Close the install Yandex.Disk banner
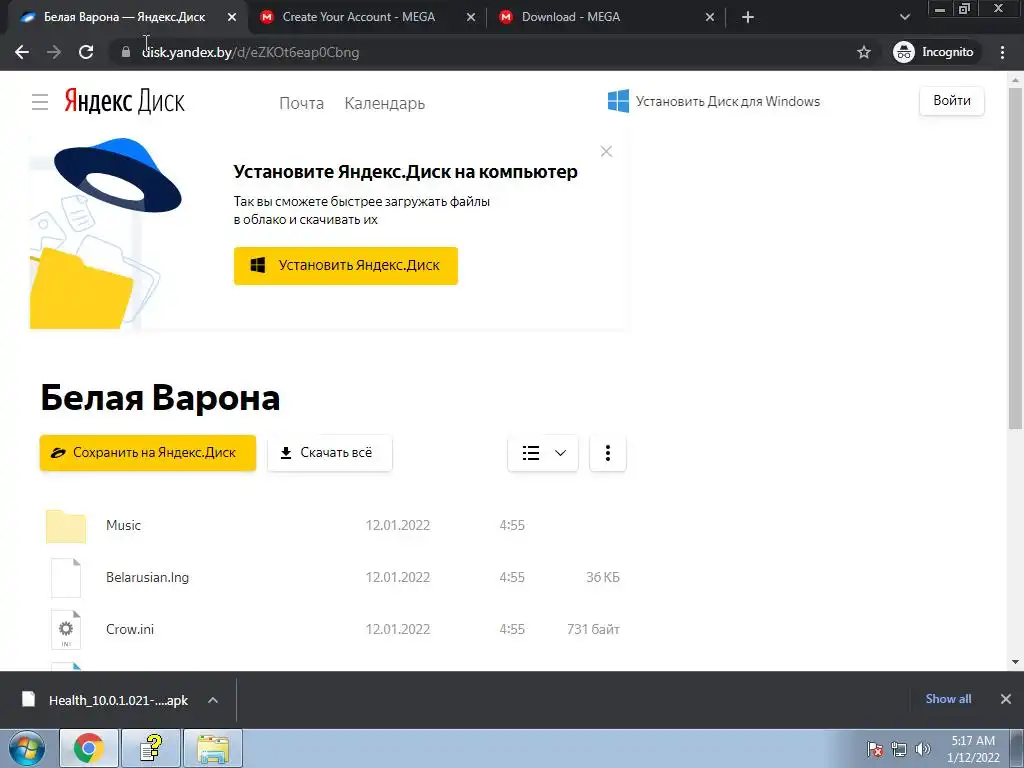Screen dimensions: 1024x768 (x=606, y=152)
